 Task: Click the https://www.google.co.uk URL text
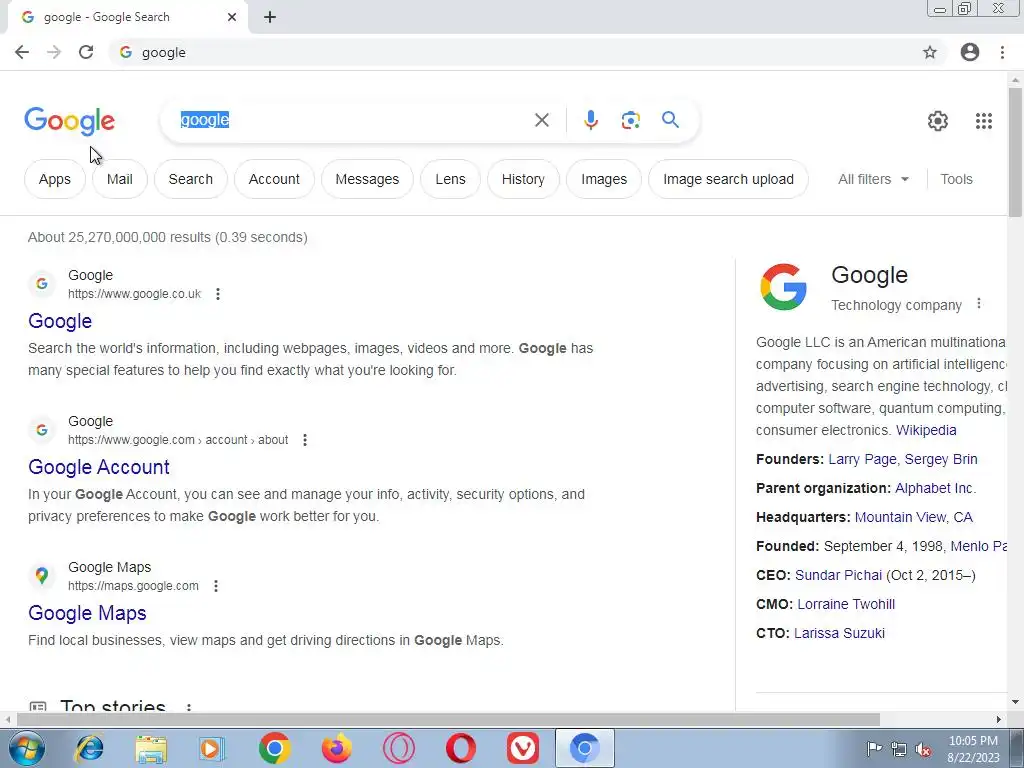pos(135,294)
